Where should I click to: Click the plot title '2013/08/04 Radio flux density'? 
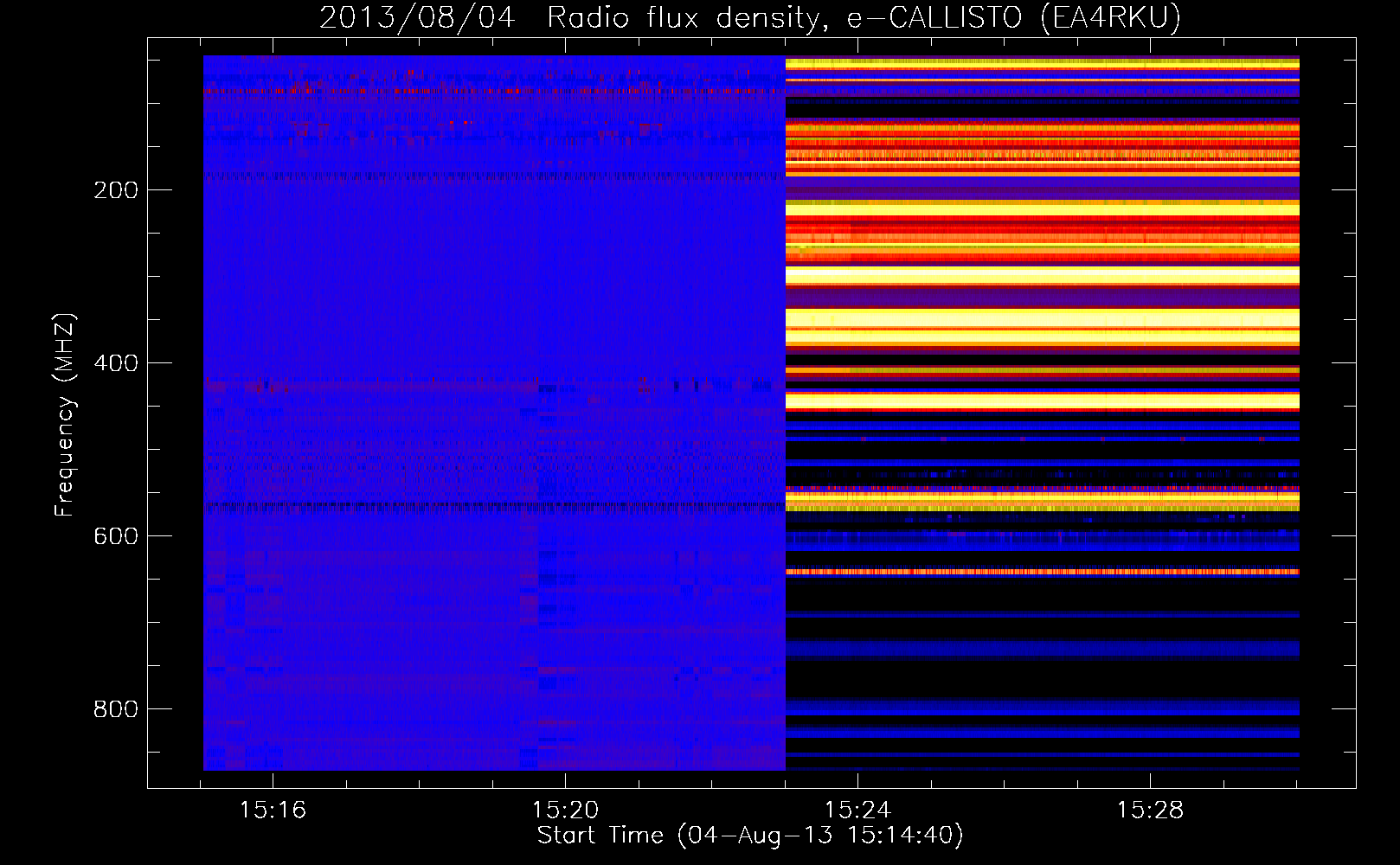point(751,18)
